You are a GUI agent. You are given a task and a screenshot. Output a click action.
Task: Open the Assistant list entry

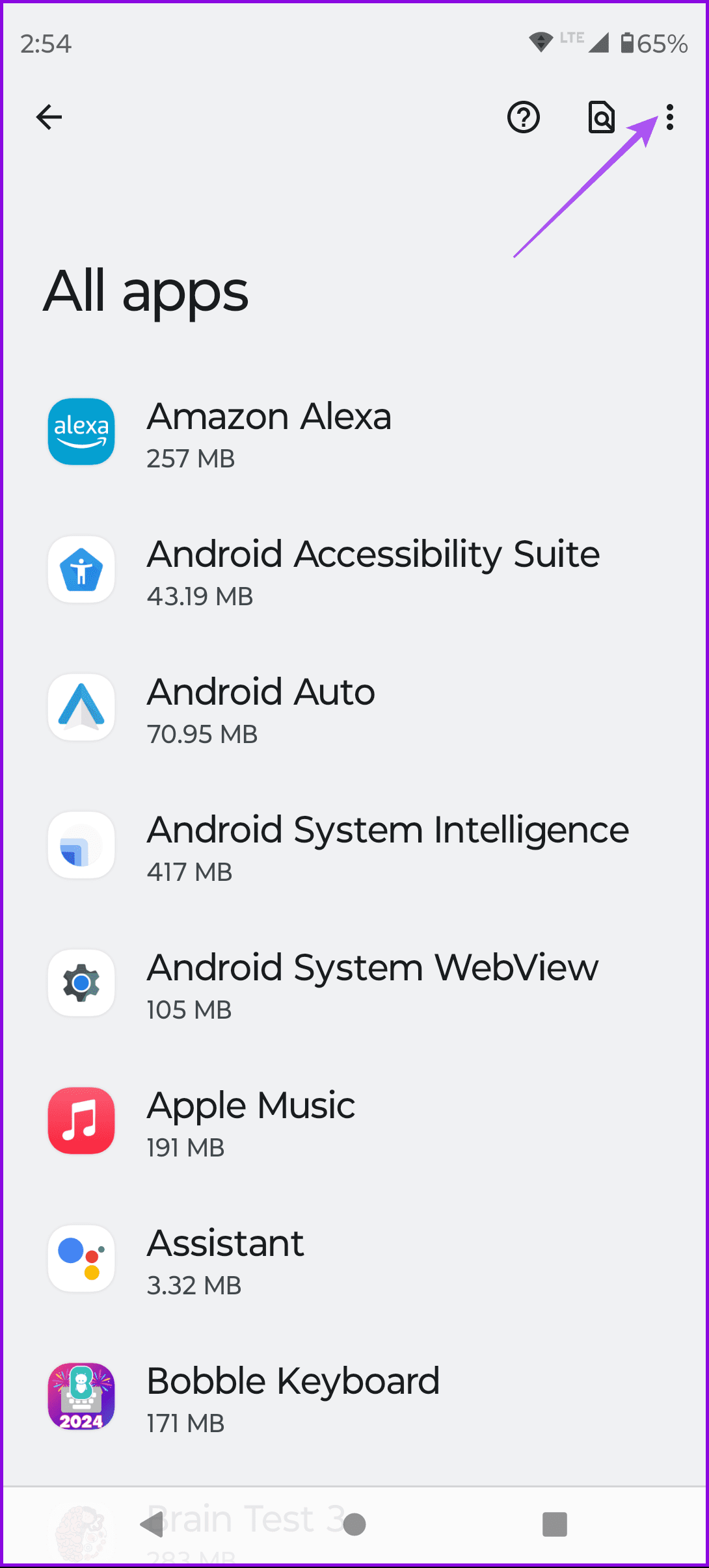point(225,1260)
